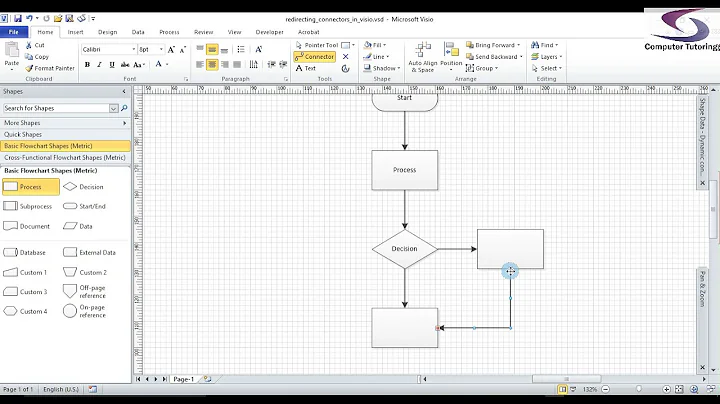Image resolution: width=720 pixels, height=404 pixels.
Task: Click the zoom slider handle
Action: coord(639,389)
